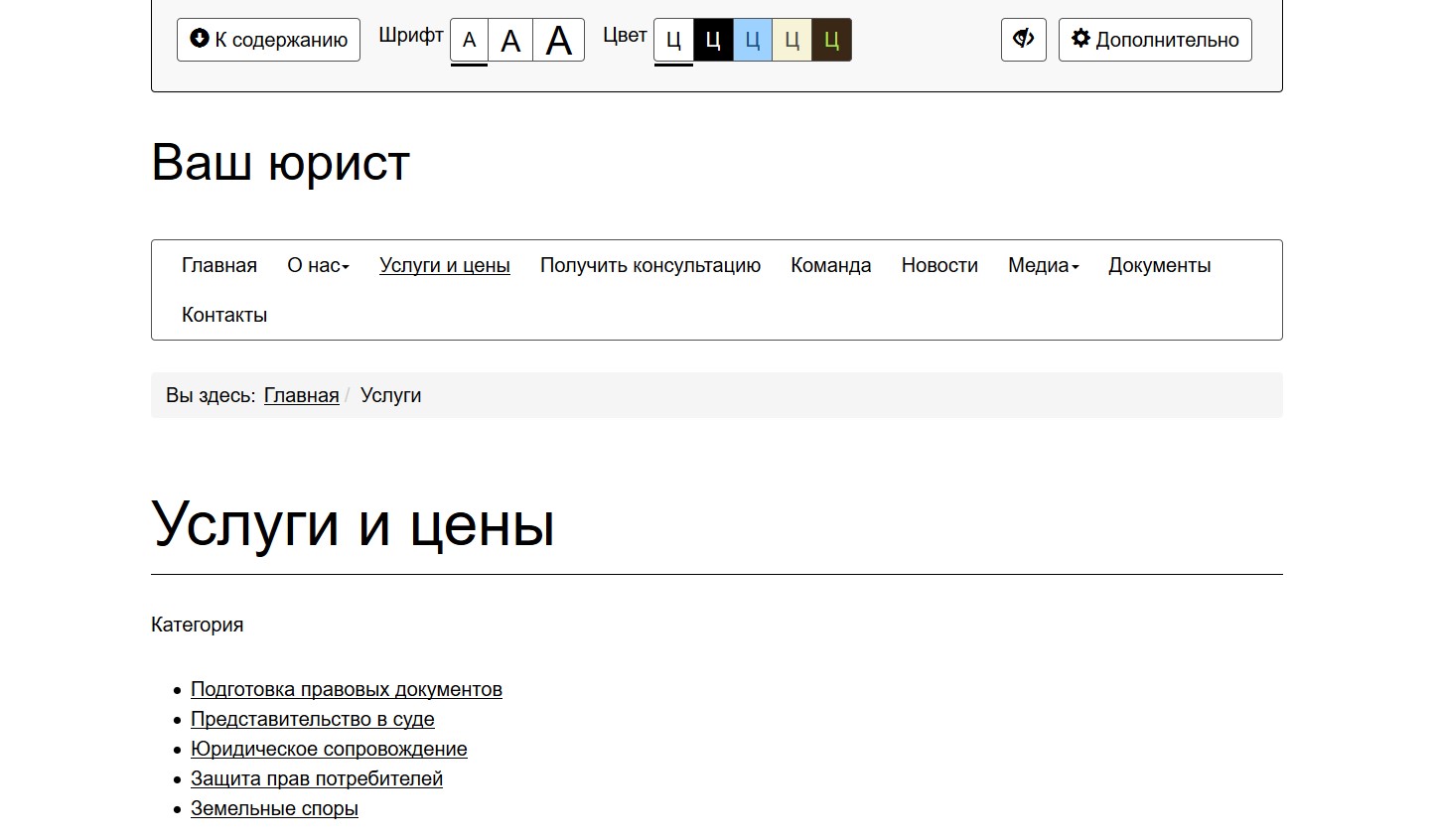Select the smallest font size A

[x=469, y=41]
